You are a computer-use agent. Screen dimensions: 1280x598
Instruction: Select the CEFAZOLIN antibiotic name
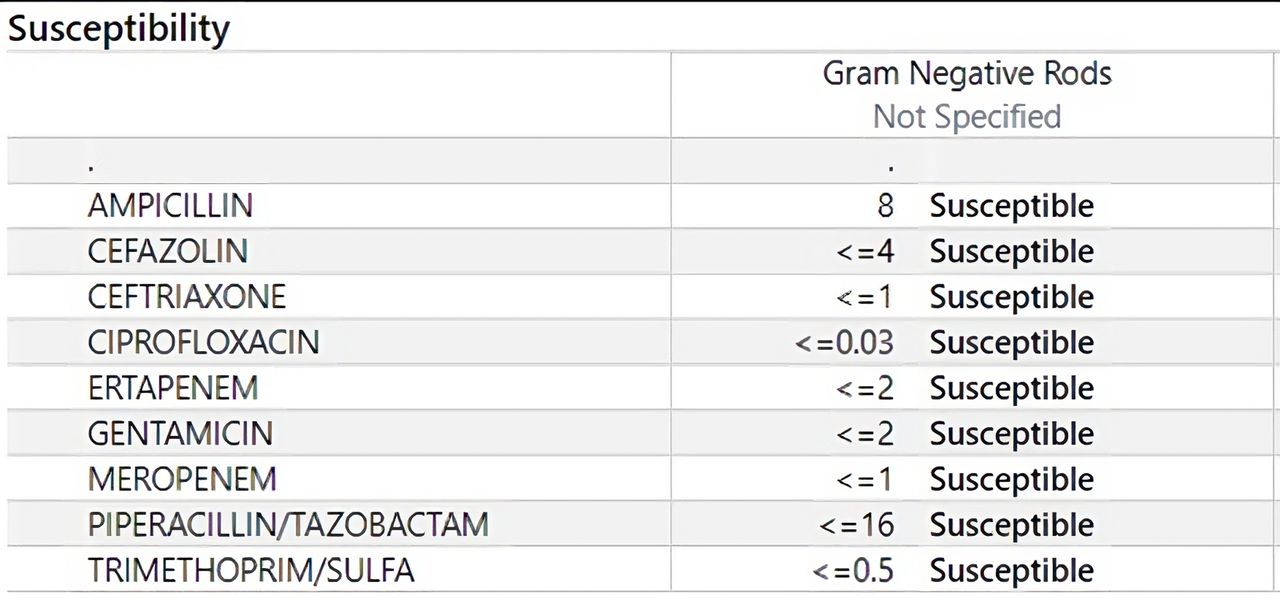click(168, 251)
